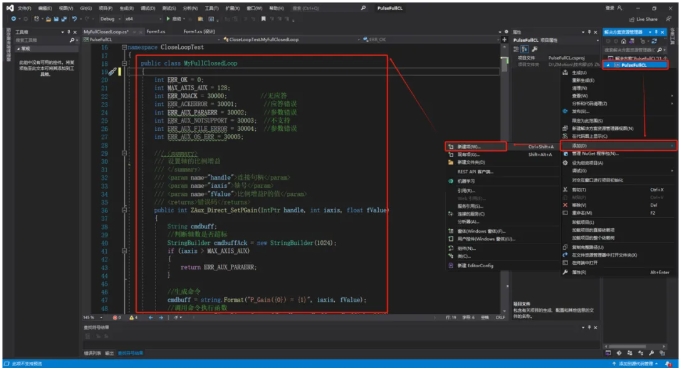
Task: Click the wrench Property Pages icon in Properties
Action: (535, 49)
